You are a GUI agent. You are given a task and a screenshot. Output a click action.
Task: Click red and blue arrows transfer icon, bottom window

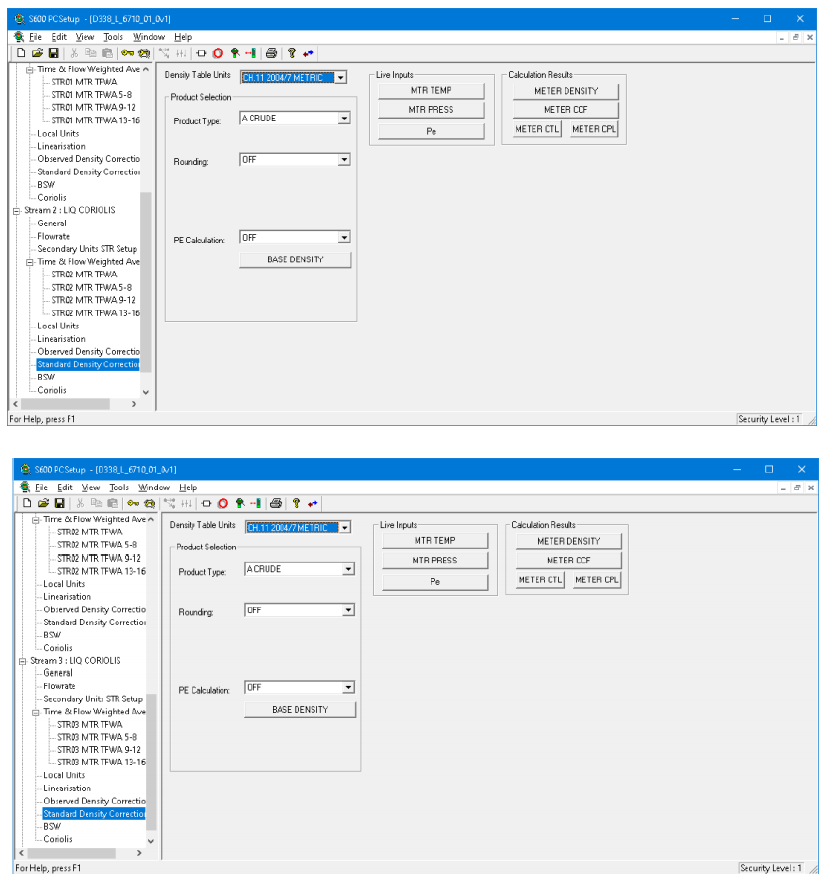pyautogui.click(x=313, y=503)
